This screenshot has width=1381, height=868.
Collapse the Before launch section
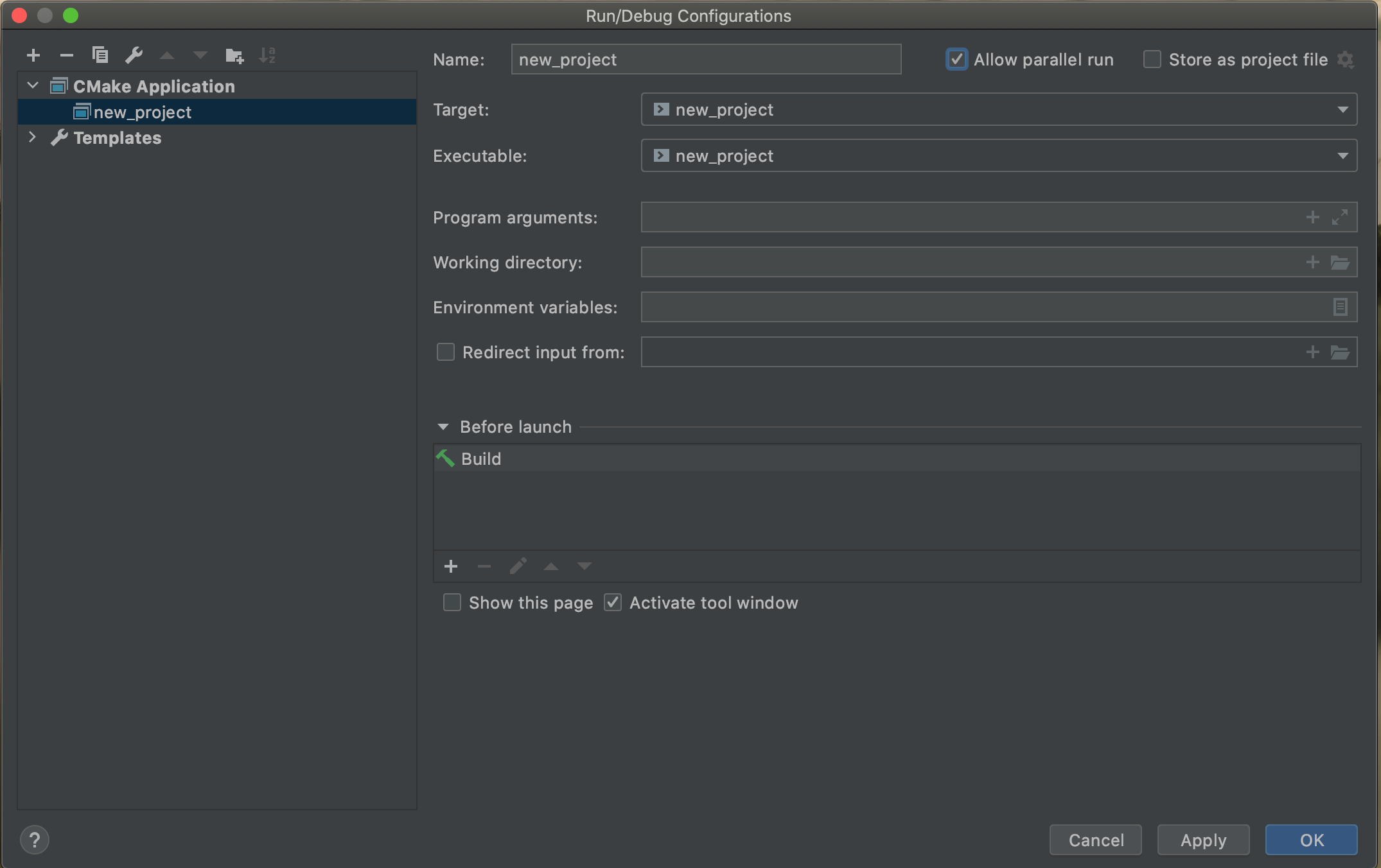point(443,427)
